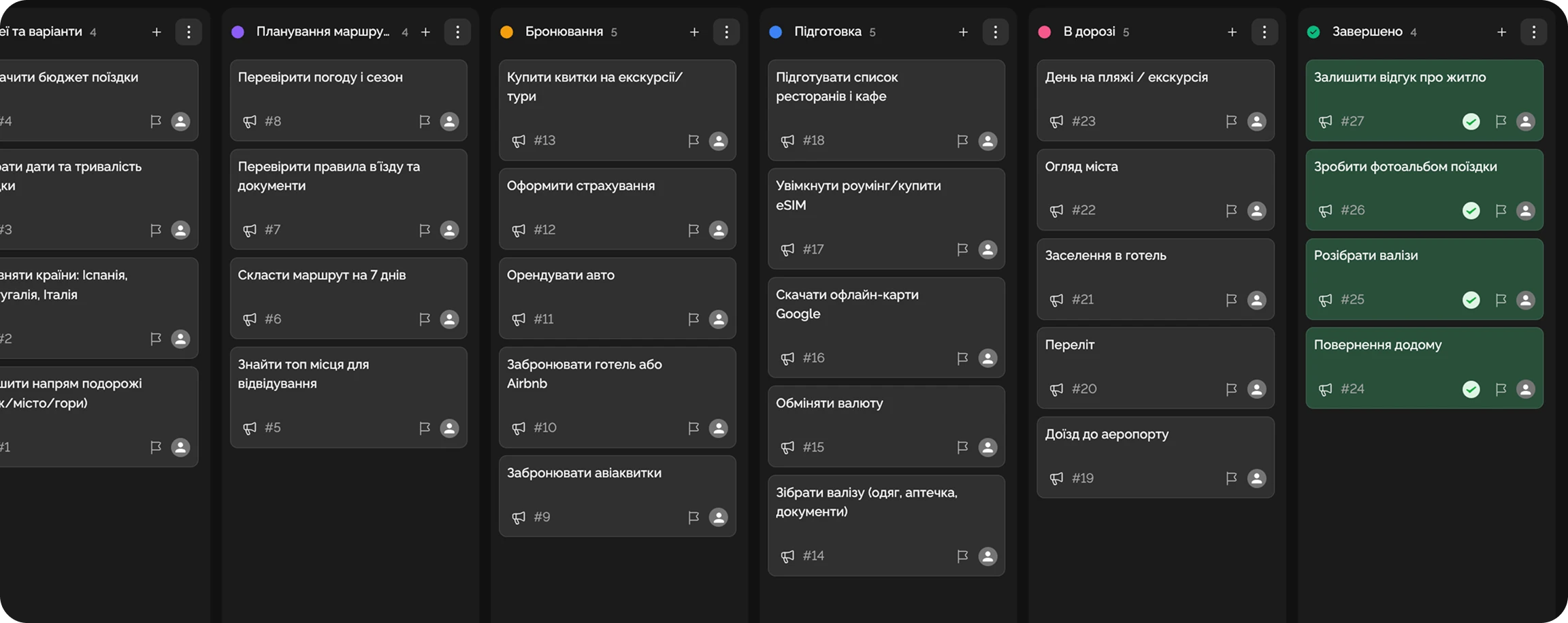1568x623 pixels.
Task: Click the assignee avatar on card #22
Action: pos(1256,211)
